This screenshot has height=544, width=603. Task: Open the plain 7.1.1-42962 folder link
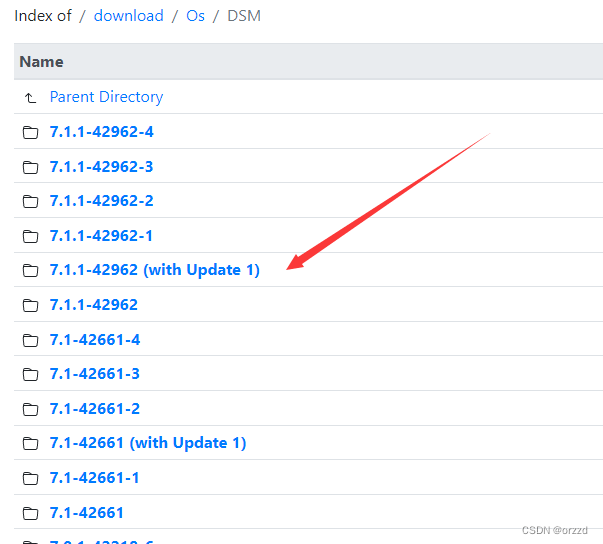(94, 305)
